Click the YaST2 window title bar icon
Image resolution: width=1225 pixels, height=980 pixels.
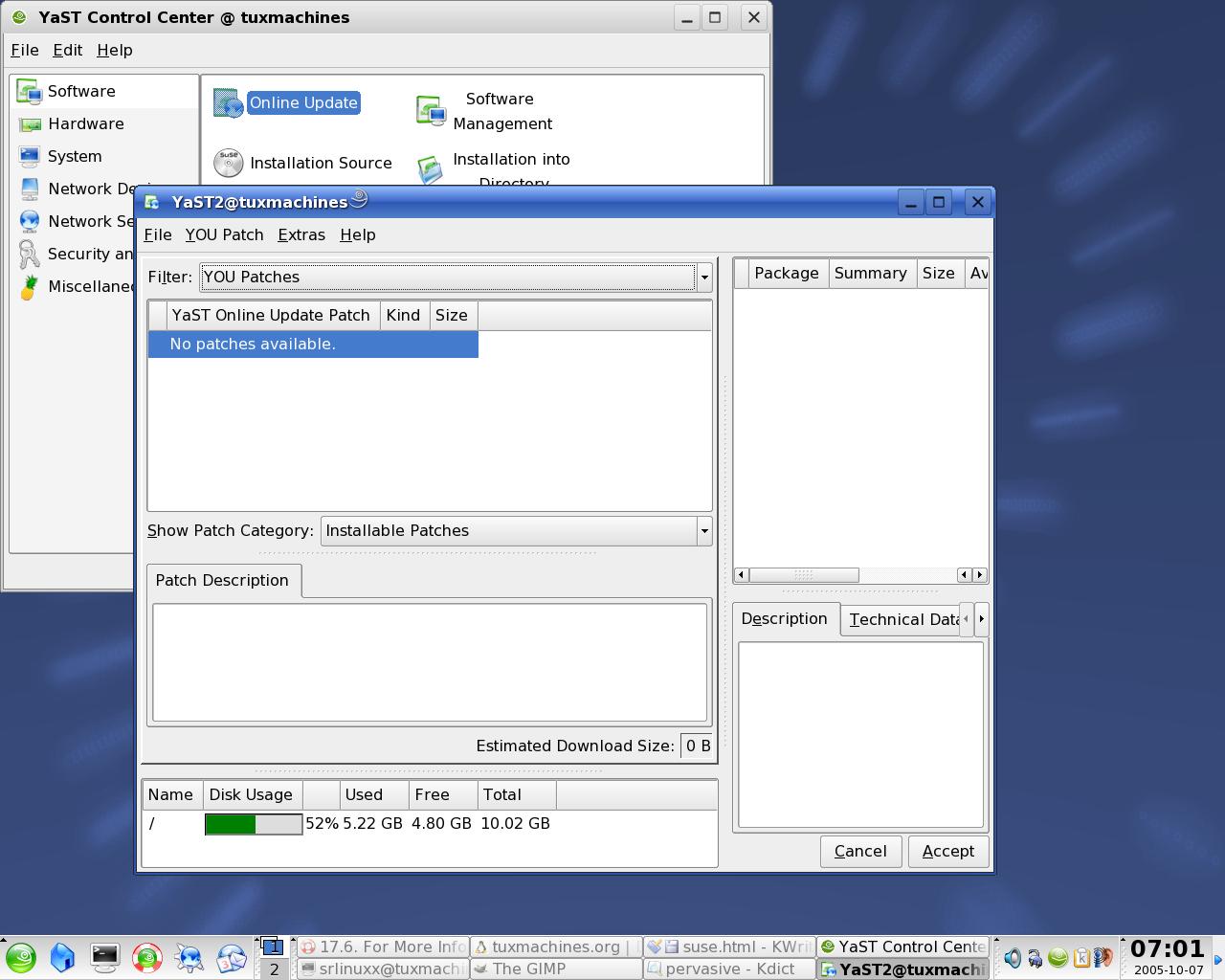[152, 202]
